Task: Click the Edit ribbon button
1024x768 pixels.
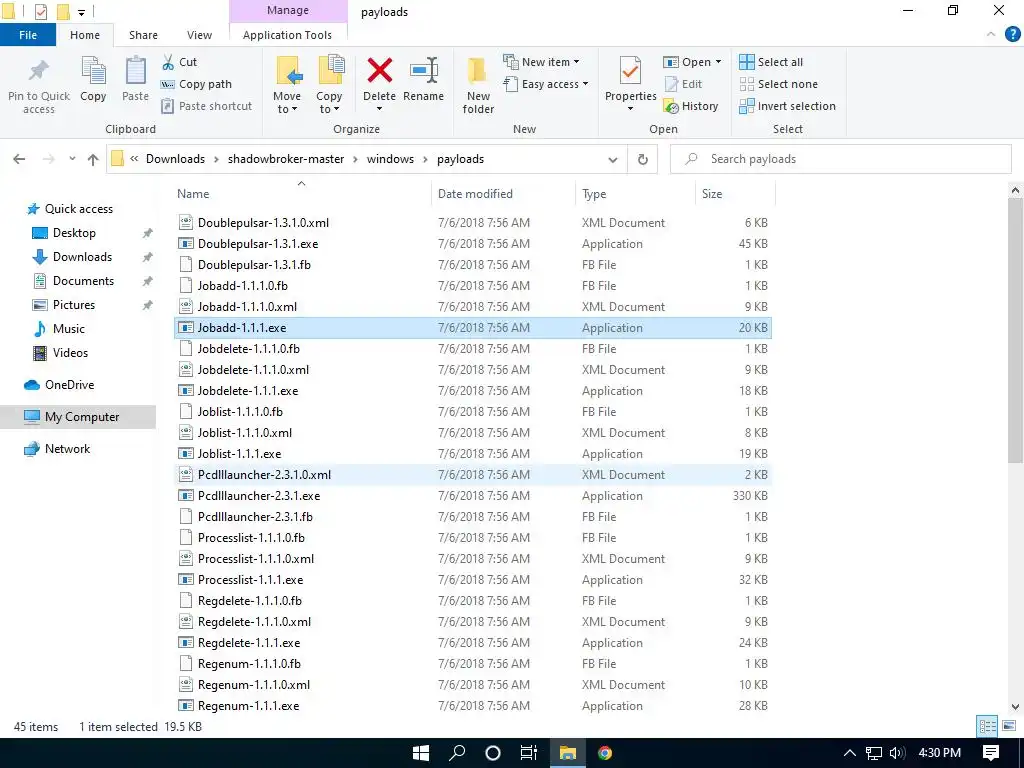Action: (x=683, y=84)
